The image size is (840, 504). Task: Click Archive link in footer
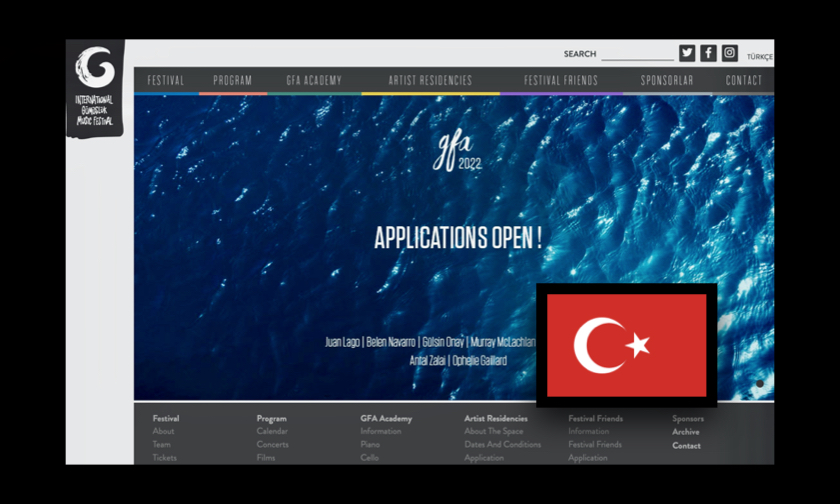[x=686, y=432]
